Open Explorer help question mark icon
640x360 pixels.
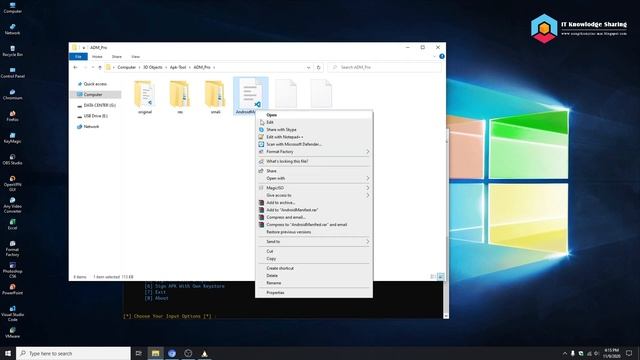[442, 56]
